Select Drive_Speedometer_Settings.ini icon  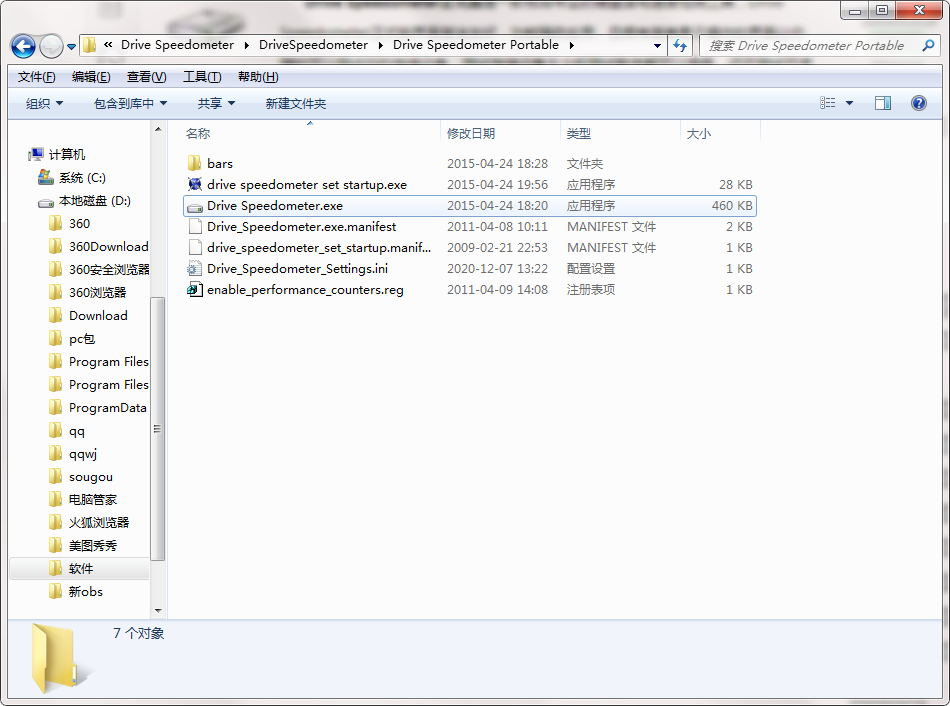pos(194,268)
